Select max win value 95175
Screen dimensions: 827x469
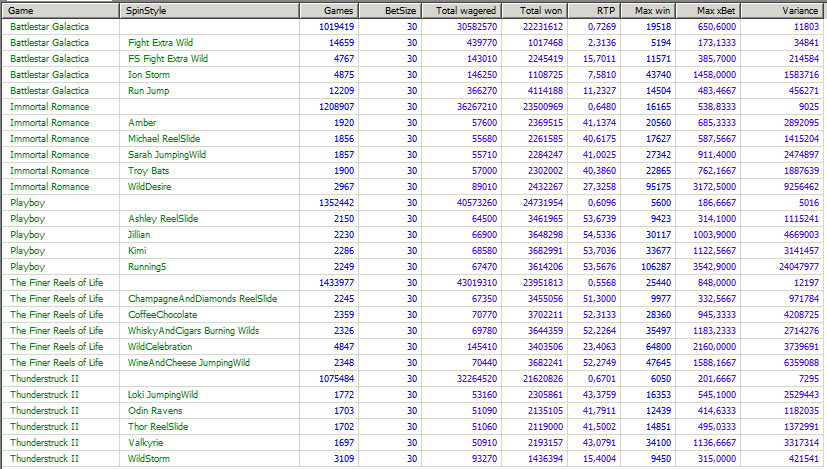point(658,187)
